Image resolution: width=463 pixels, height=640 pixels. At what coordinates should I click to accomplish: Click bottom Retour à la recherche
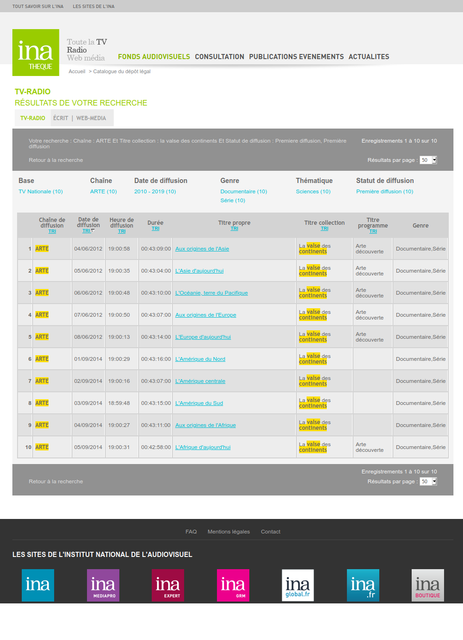[x=56, y=482]
